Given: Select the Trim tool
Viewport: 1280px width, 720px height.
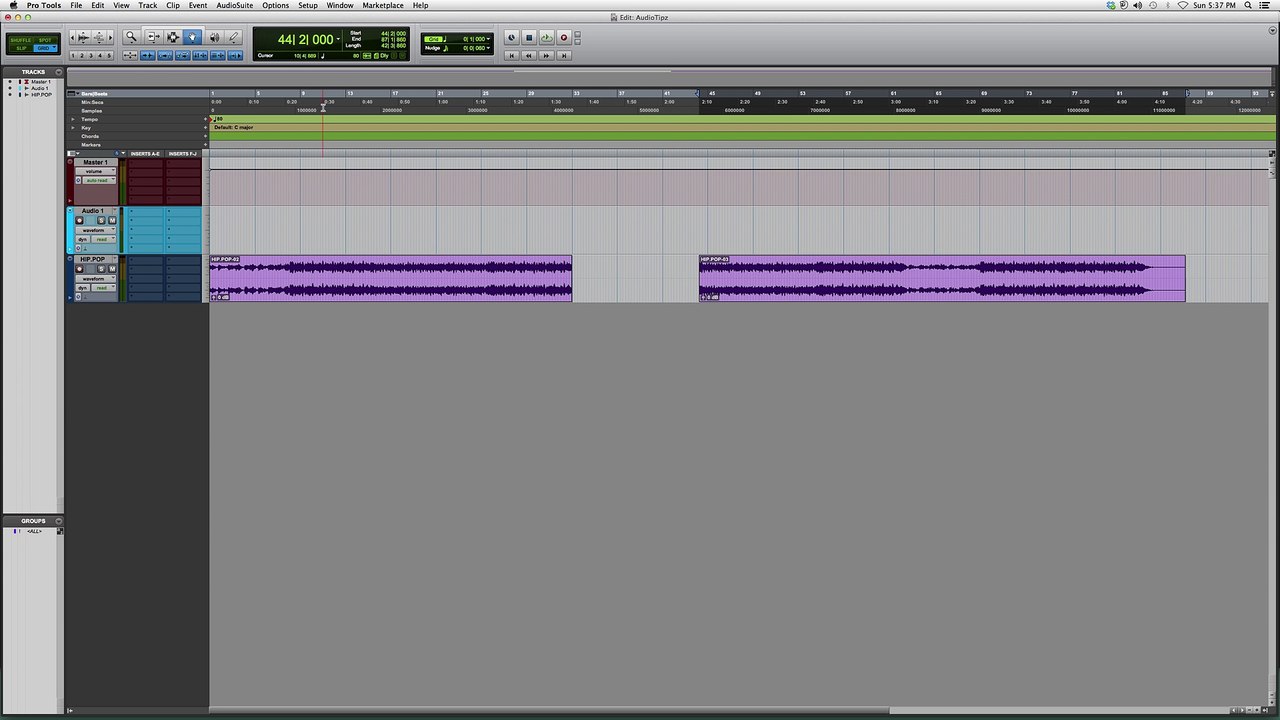Looking at the screenshot, I should click(x=153, y=36).
